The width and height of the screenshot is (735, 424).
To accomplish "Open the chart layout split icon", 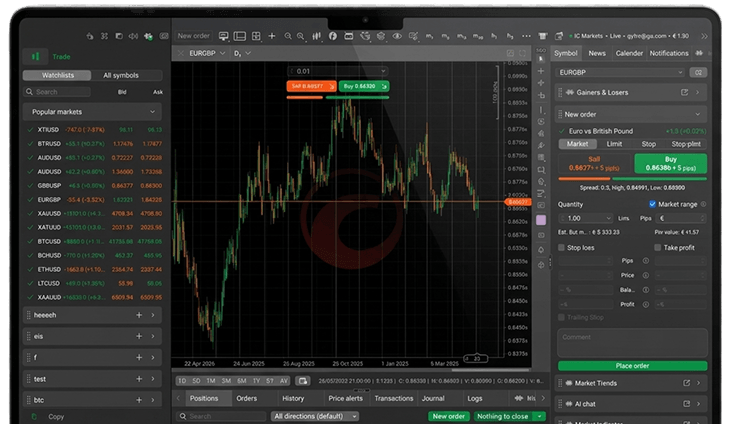I will pyautogui.click(x=240, y=36).
